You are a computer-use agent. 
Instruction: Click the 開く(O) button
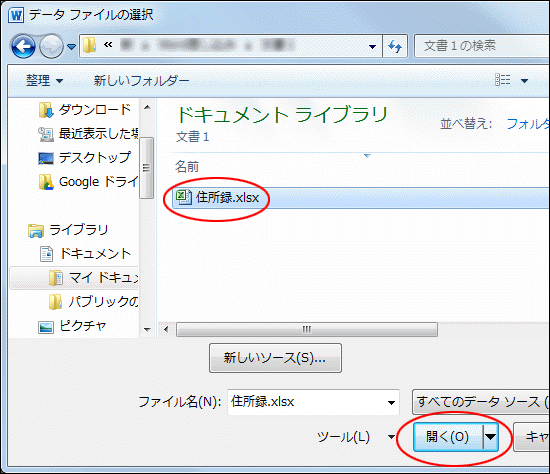pos(448,437)
